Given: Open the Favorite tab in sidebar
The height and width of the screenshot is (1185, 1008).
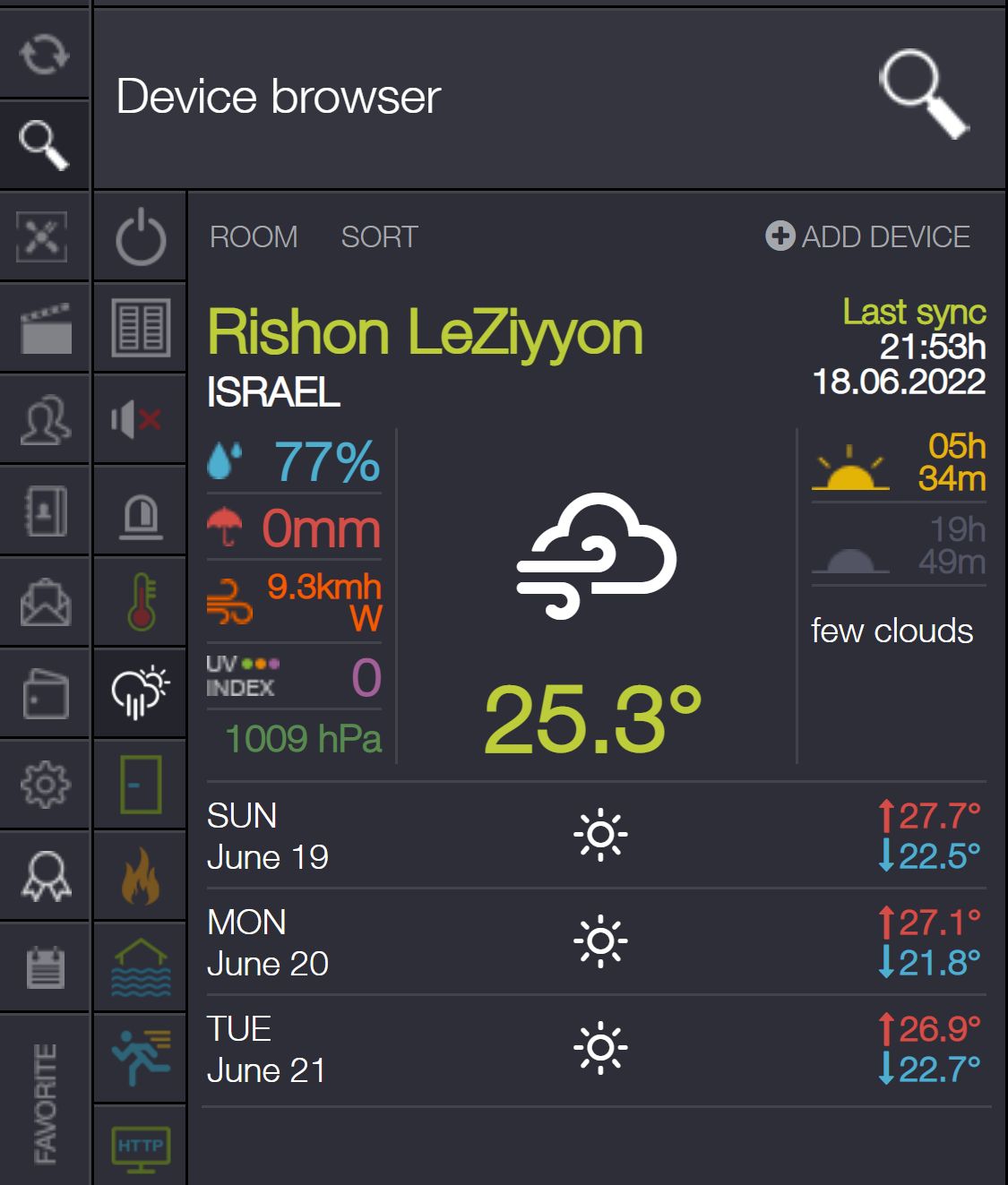Looking at the screenshot, I should click(x=45, y=1102).
